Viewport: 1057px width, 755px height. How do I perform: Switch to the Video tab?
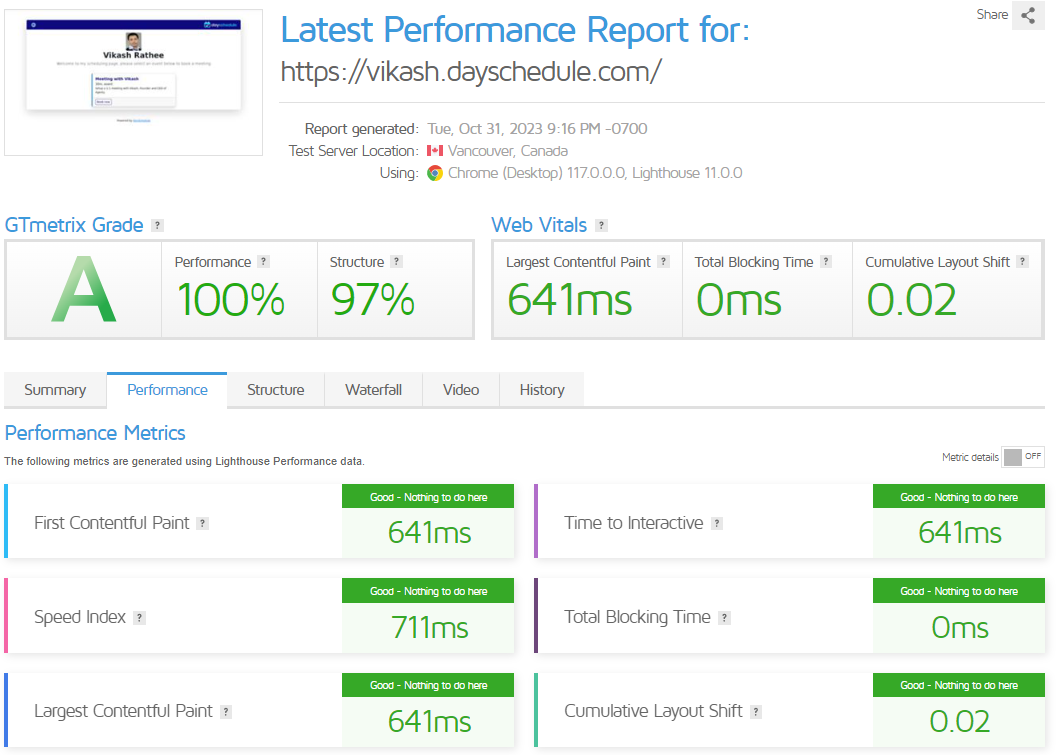click(x=461, y=390)
